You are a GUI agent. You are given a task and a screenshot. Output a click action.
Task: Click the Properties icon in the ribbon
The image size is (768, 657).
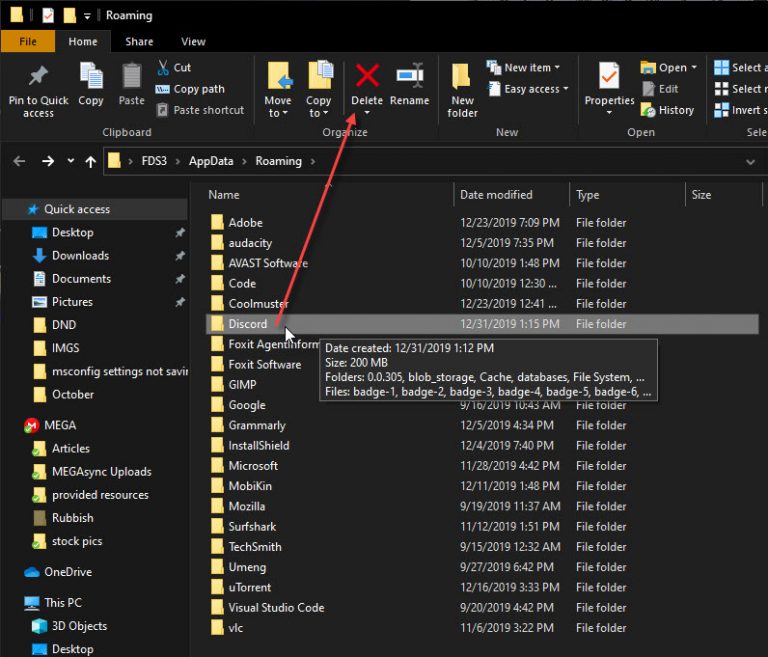pos(609,77)
